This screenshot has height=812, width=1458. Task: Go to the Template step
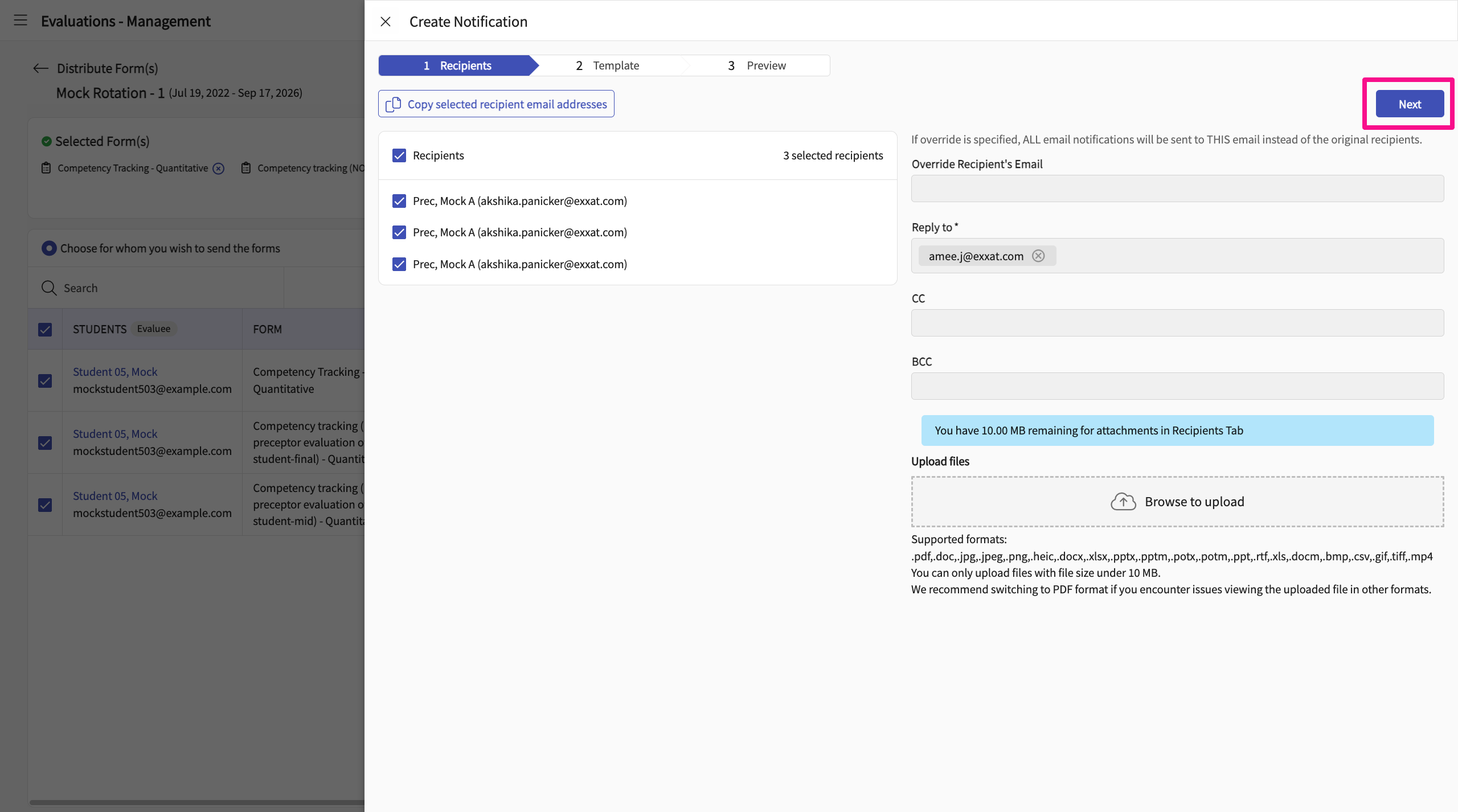click(x=607, y=65)
